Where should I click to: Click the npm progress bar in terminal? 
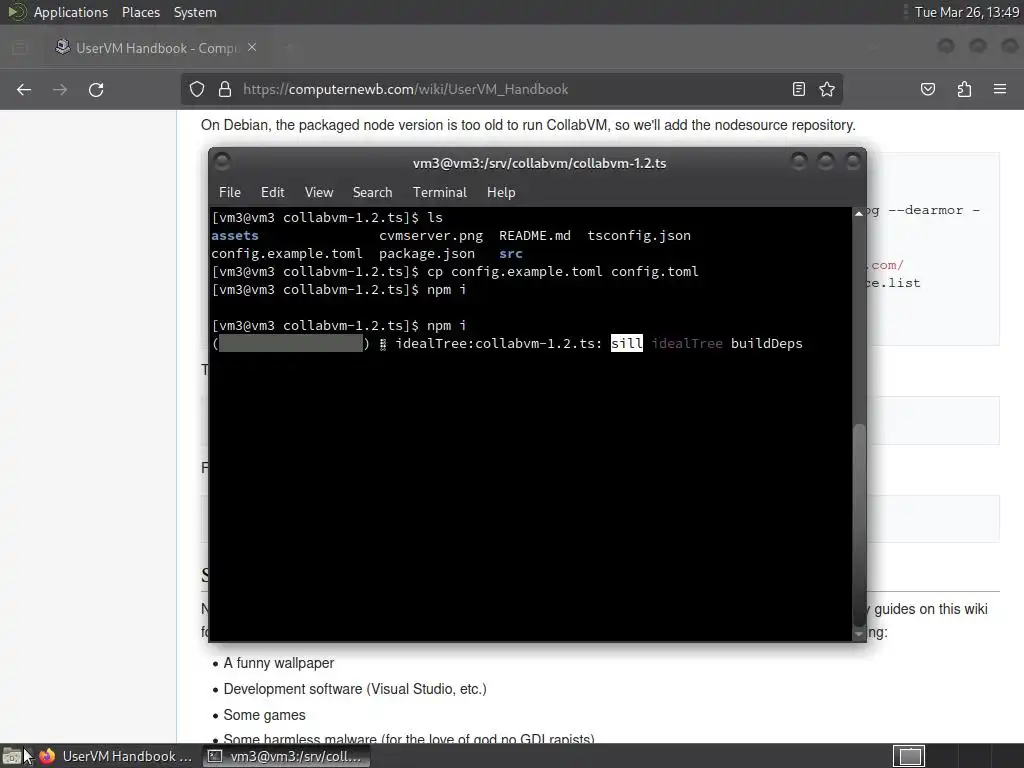tap(291, 344)
